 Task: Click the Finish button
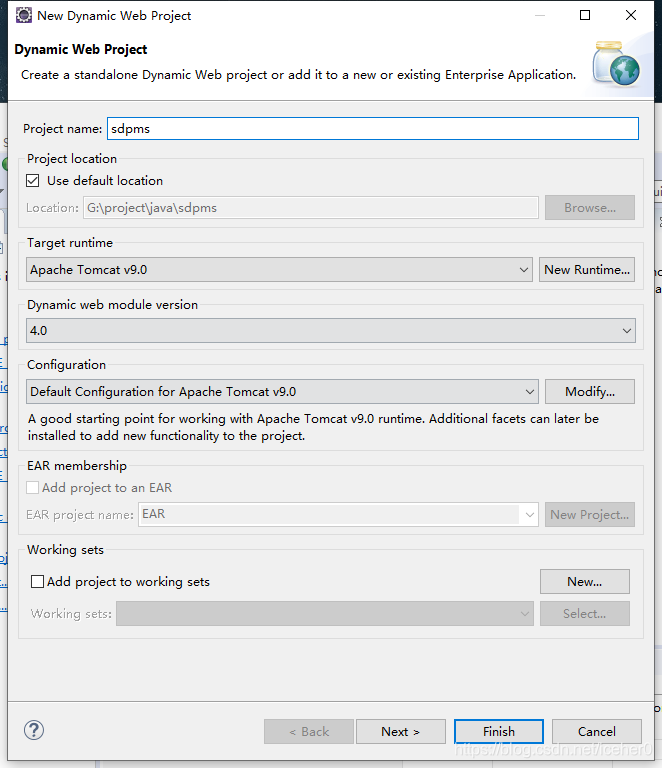pos(499,732)
